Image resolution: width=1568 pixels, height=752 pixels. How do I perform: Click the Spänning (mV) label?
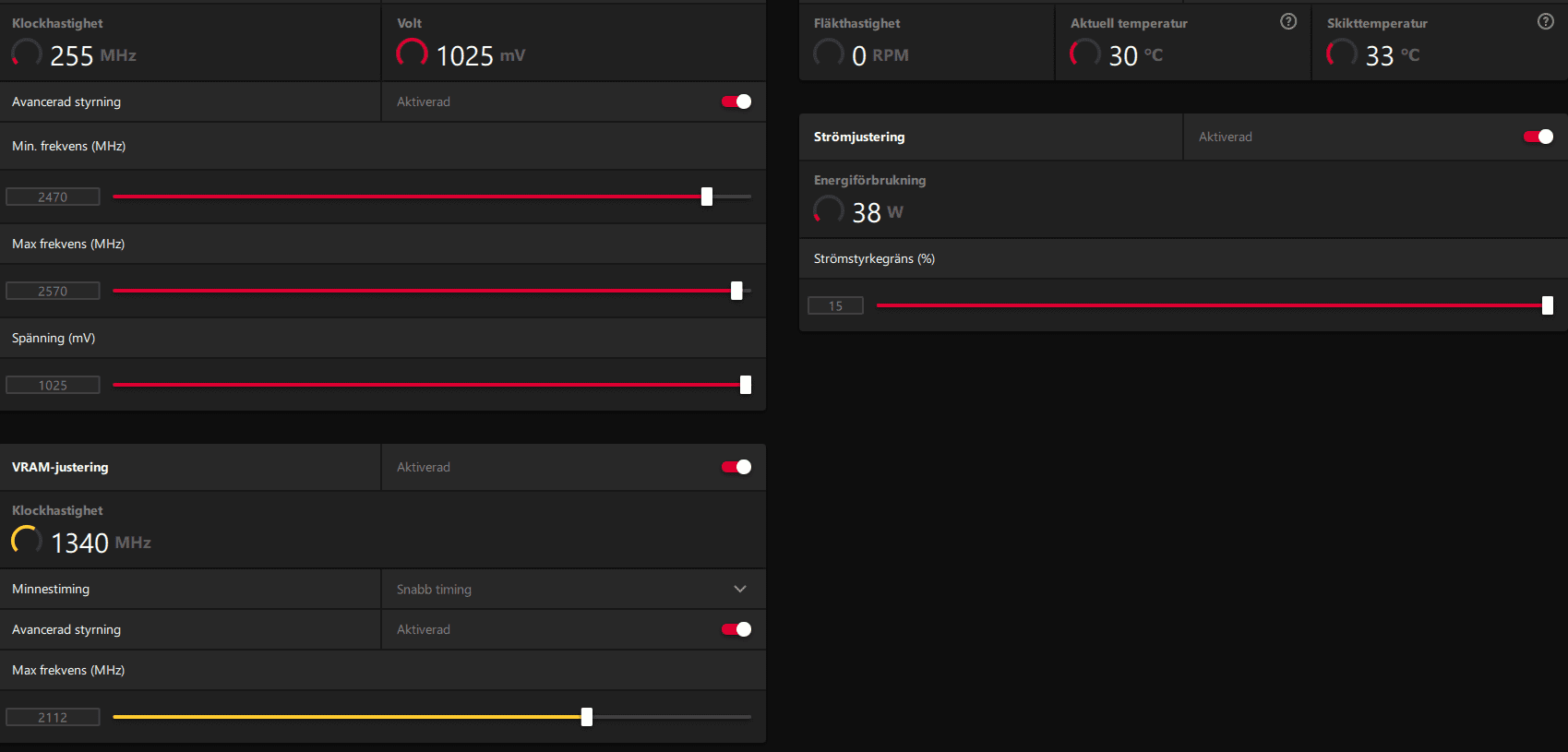pyautogui.click(x=54, y=338)
